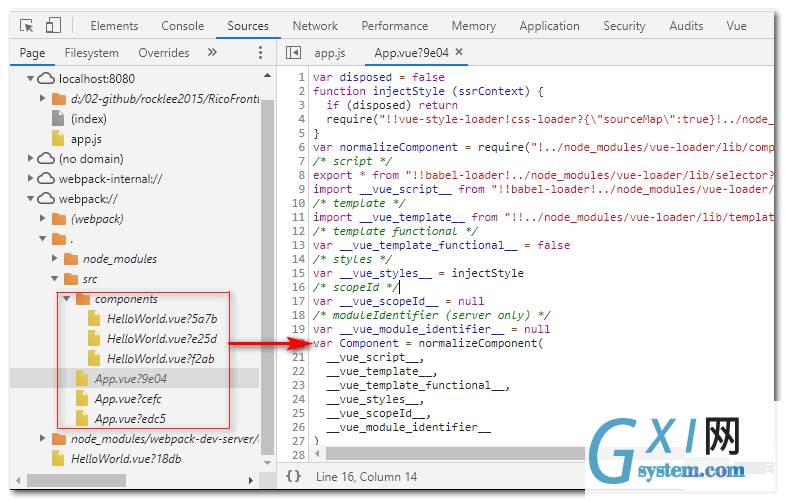Activate the inspect element picker icon

click(x=27, y=26)
